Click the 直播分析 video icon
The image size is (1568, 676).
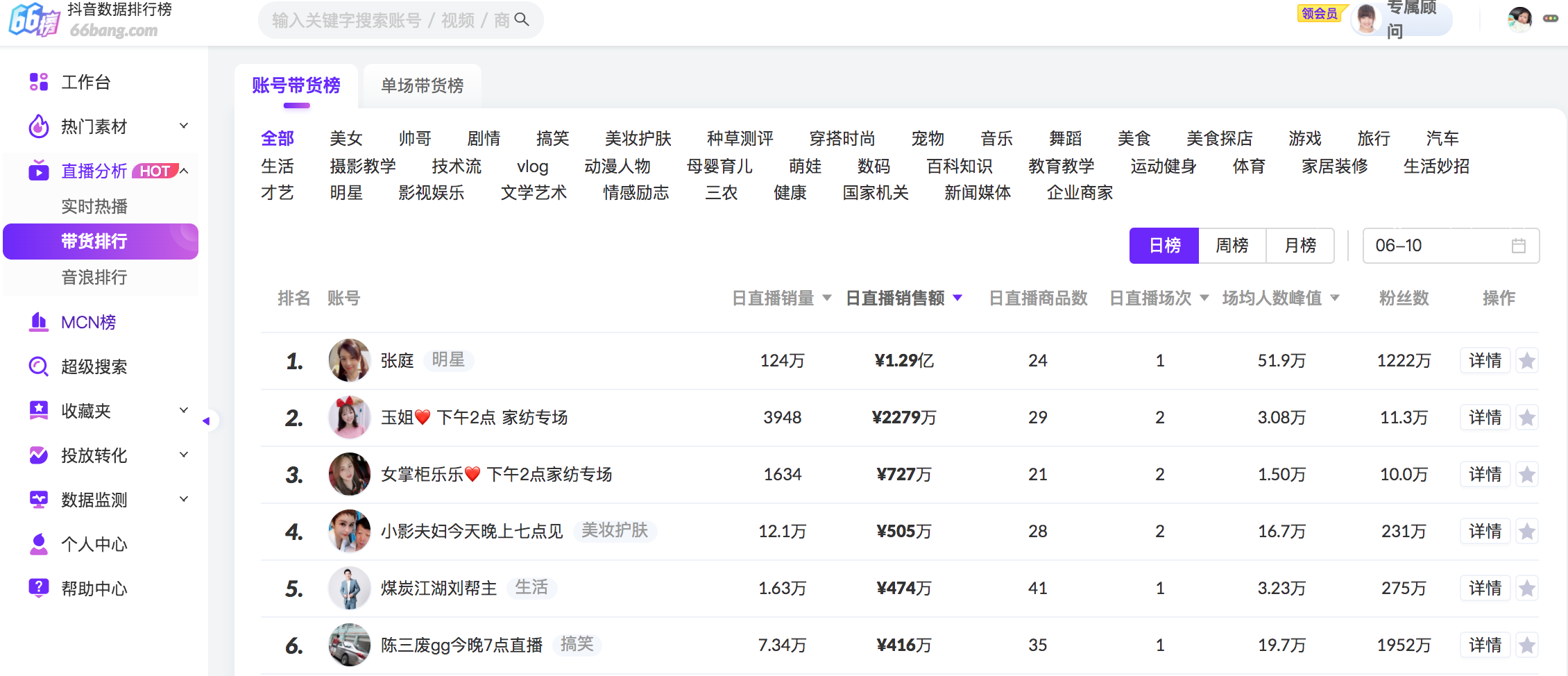39,170
